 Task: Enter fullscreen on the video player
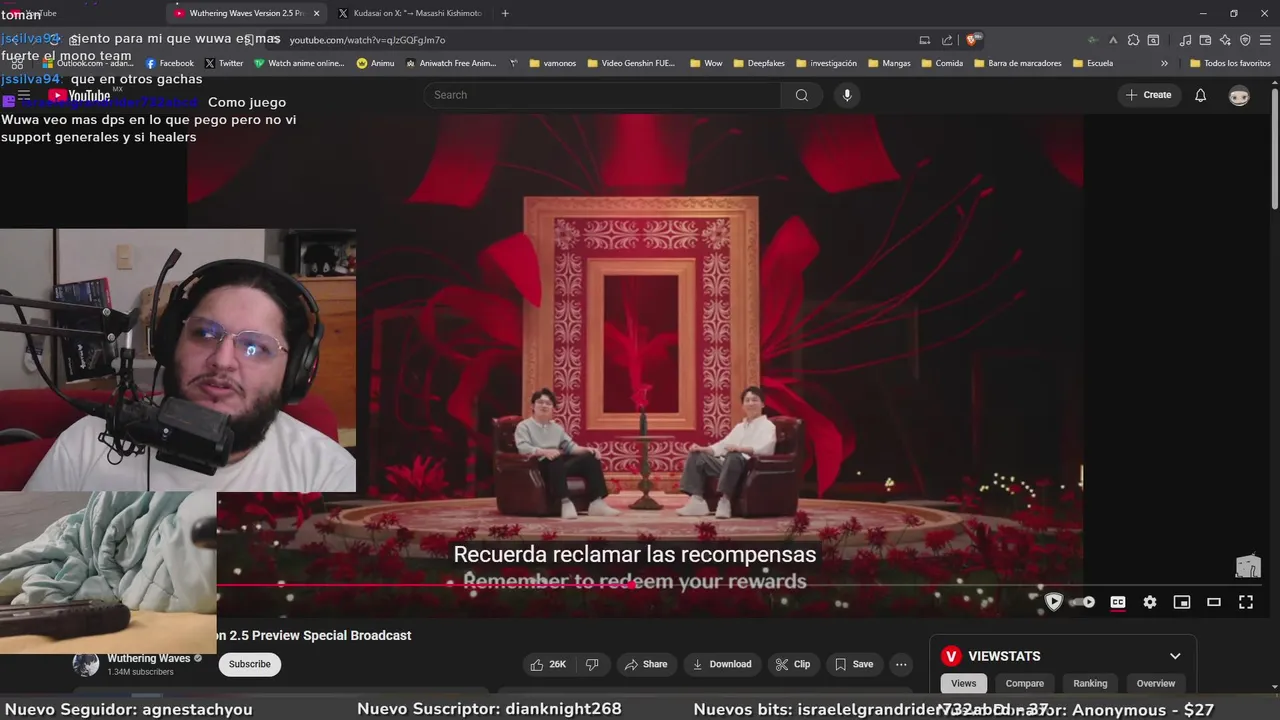click(1246, 602)
